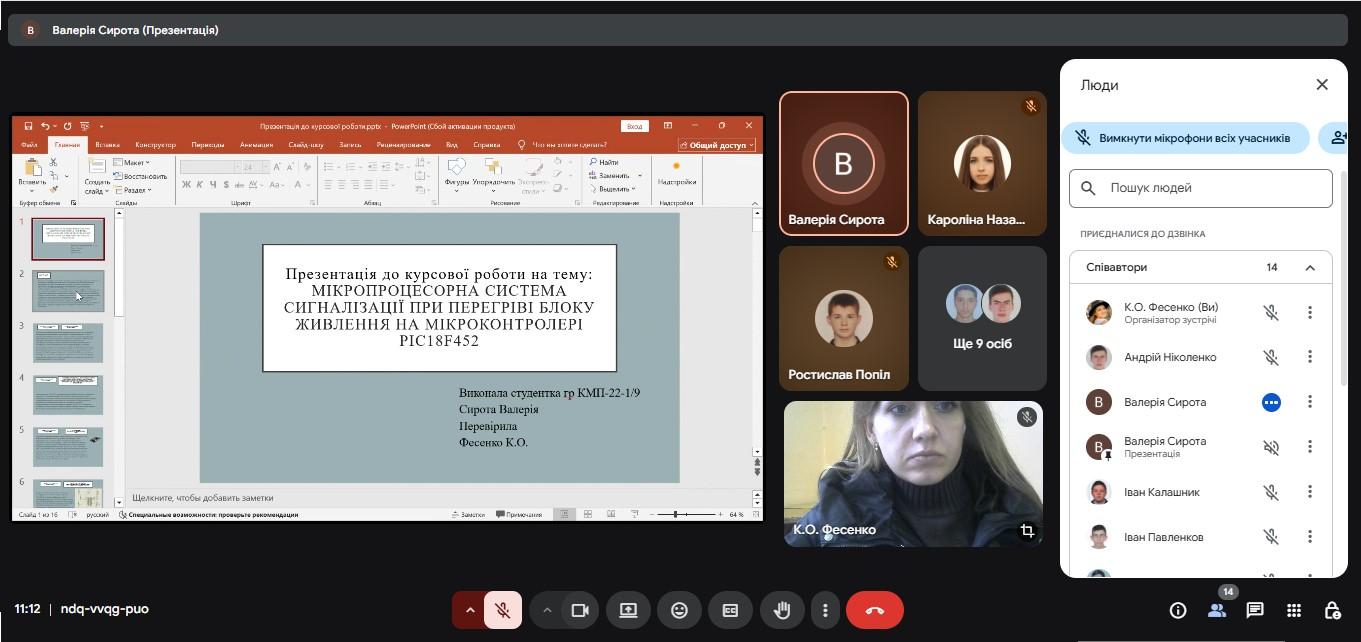Click Вход sign-in button in PowerPoint
1361x642 pixels.
pos(635,126)
